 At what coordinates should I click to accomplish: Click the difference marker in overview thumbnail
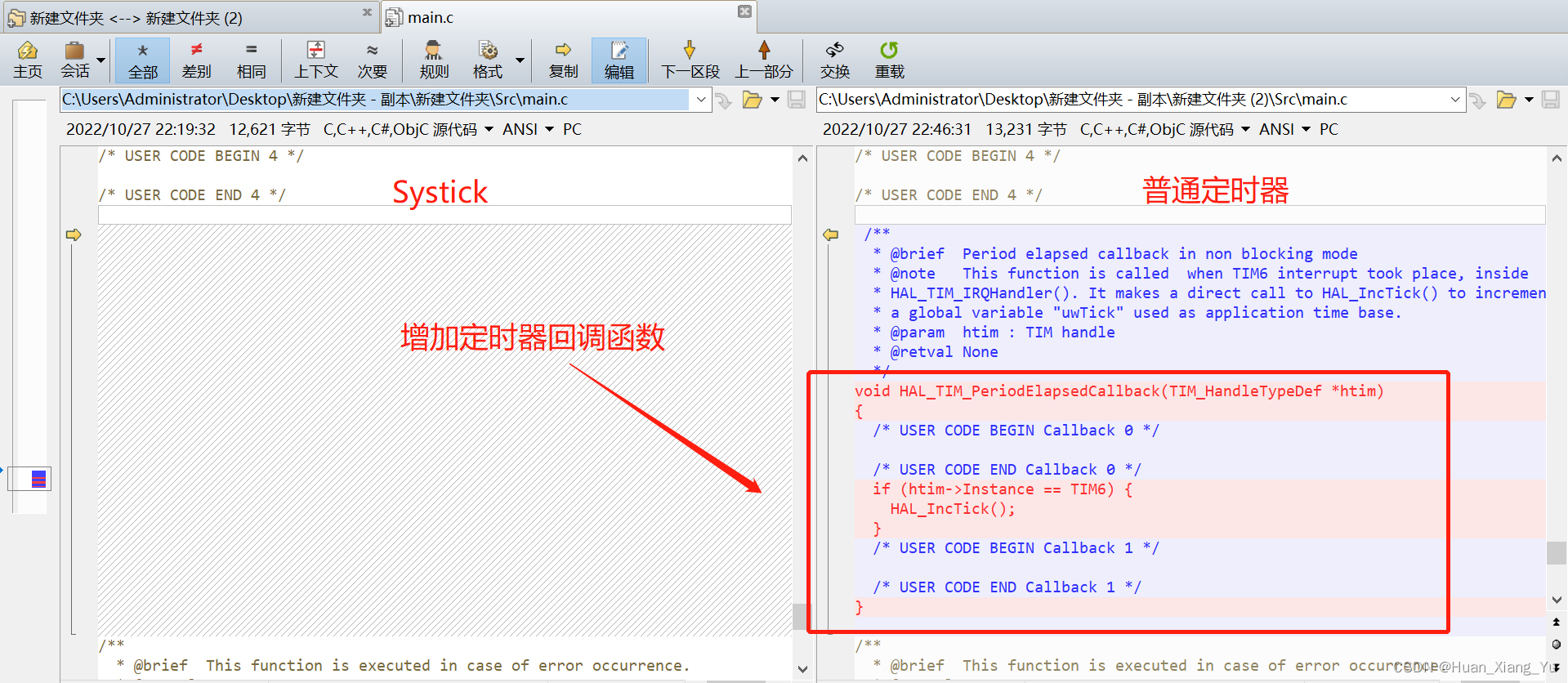[x=38, y=479]
